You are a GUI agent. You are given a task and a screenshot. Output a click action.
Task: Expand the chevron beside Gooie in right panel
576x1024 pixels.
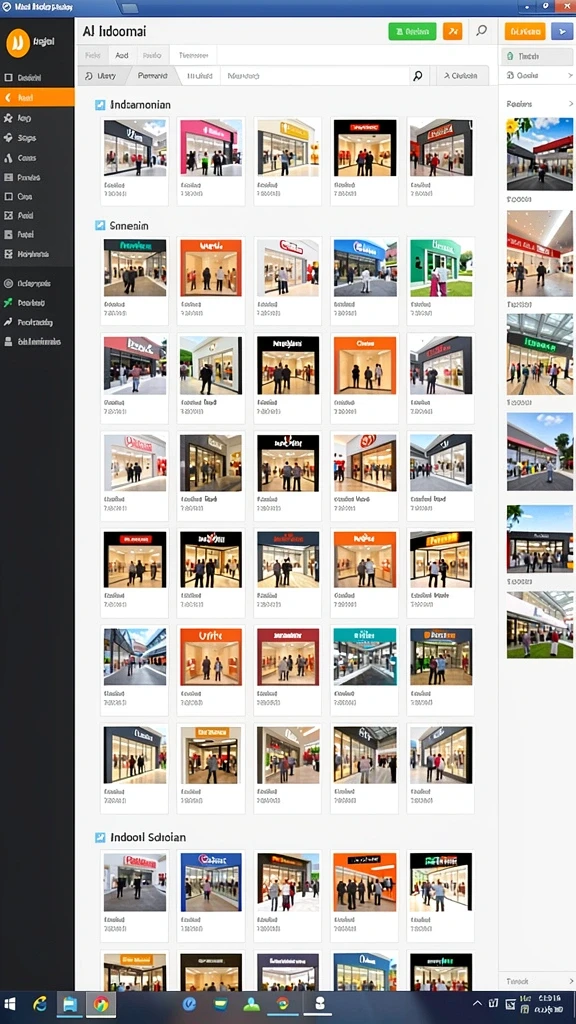[570, 76]
